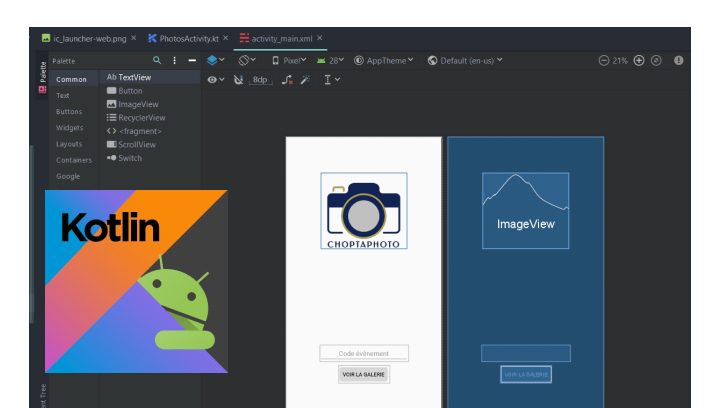Image resolution: width=720 pixels, height=408 pixels.
Task: Search the Palette with magnifier icon
Action: pos(157,60)
